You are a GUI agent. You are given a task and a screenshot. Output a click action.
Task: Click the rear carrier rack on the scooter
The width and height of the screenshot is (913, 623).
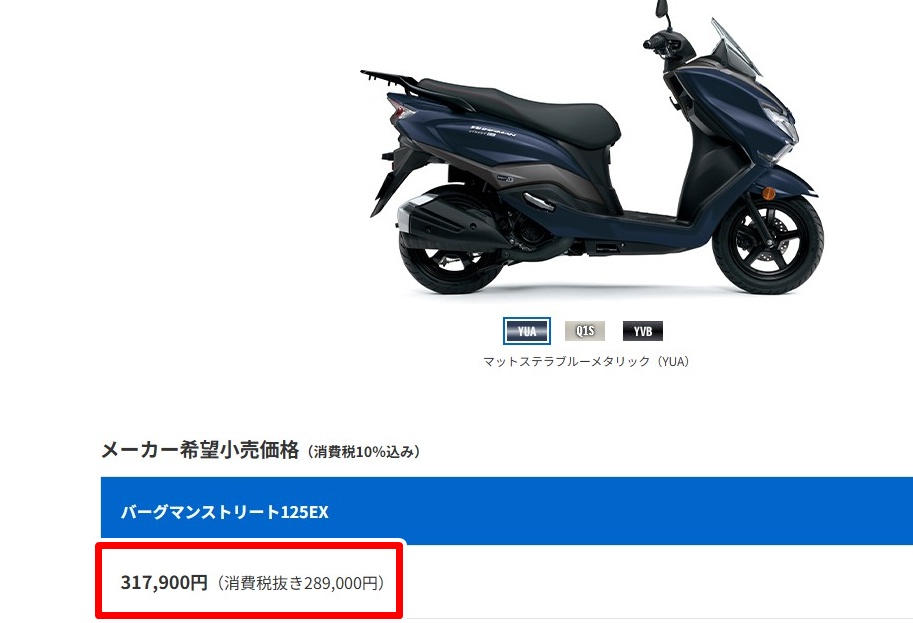click(x=389, y=80)
